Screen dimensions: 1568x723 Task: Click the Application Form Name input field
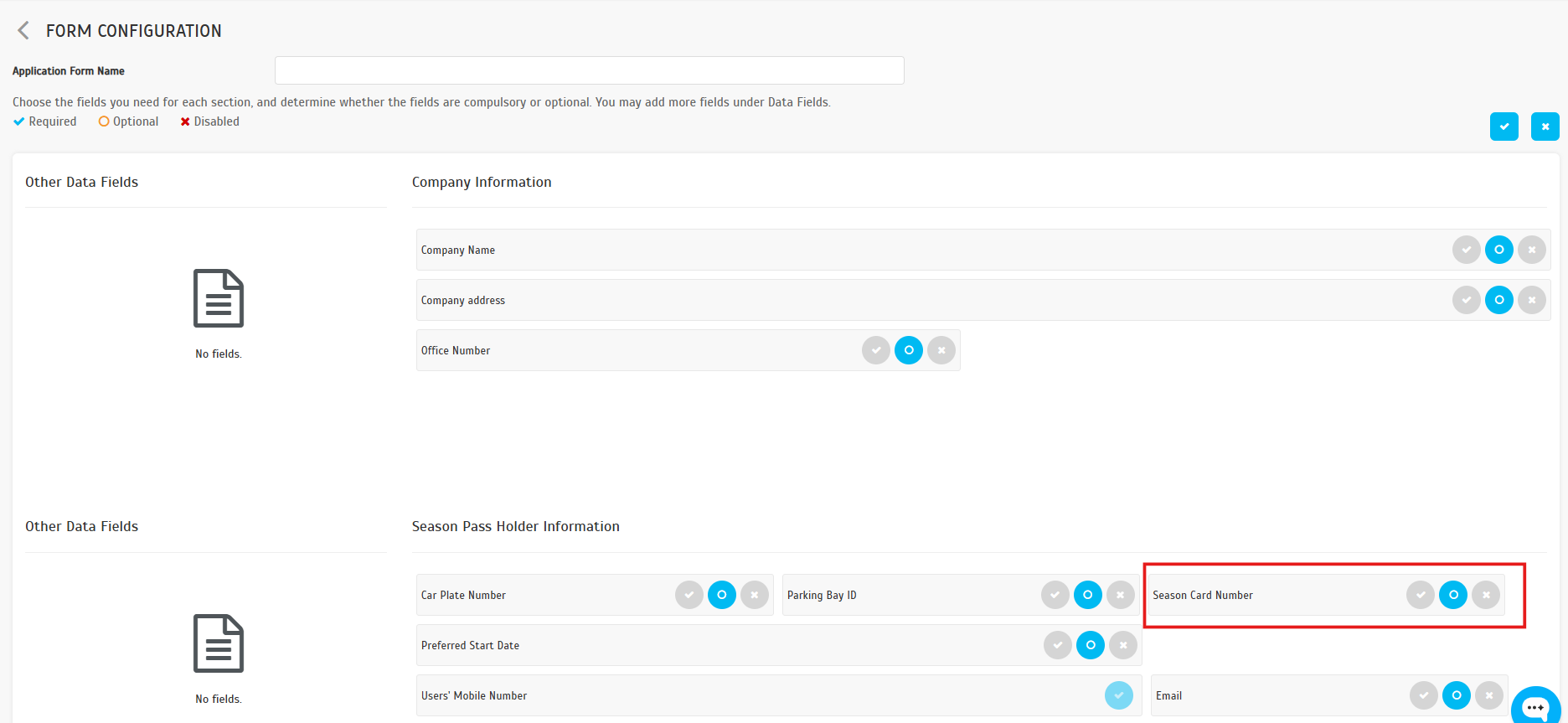click(589, 70)
